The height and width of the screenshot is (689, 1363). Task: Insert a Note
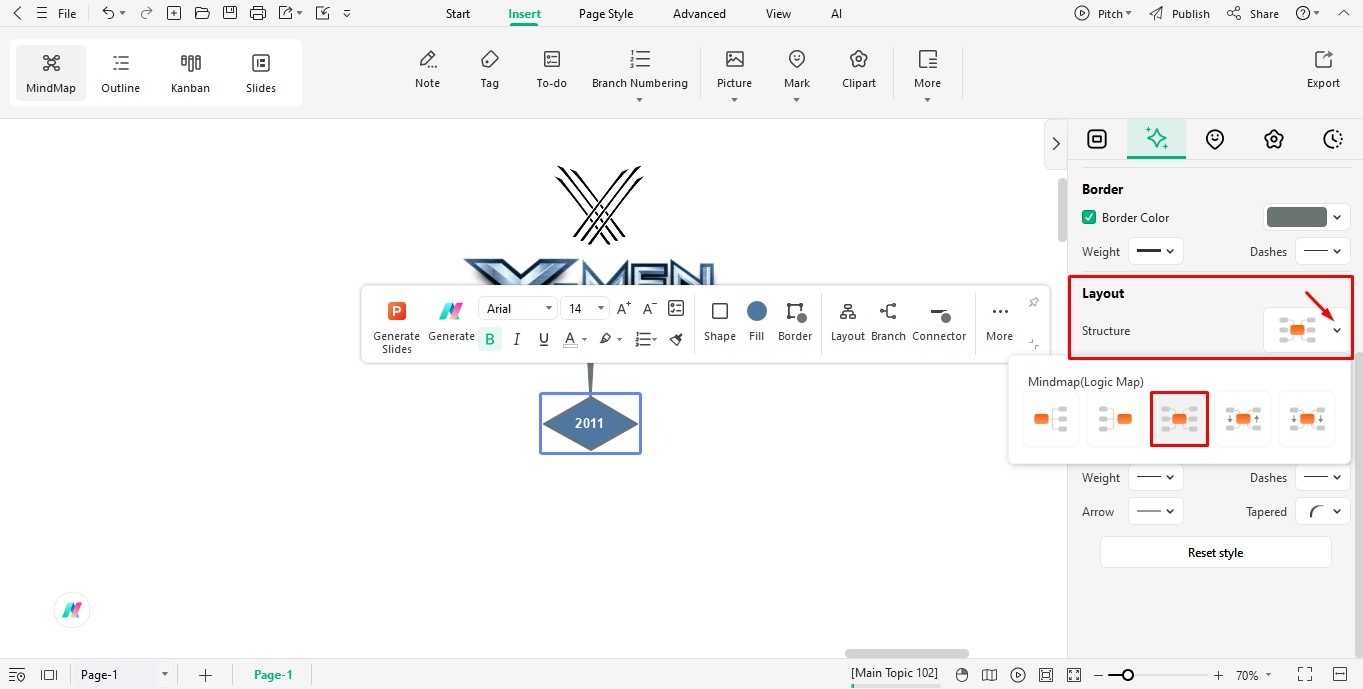point(427,70)
